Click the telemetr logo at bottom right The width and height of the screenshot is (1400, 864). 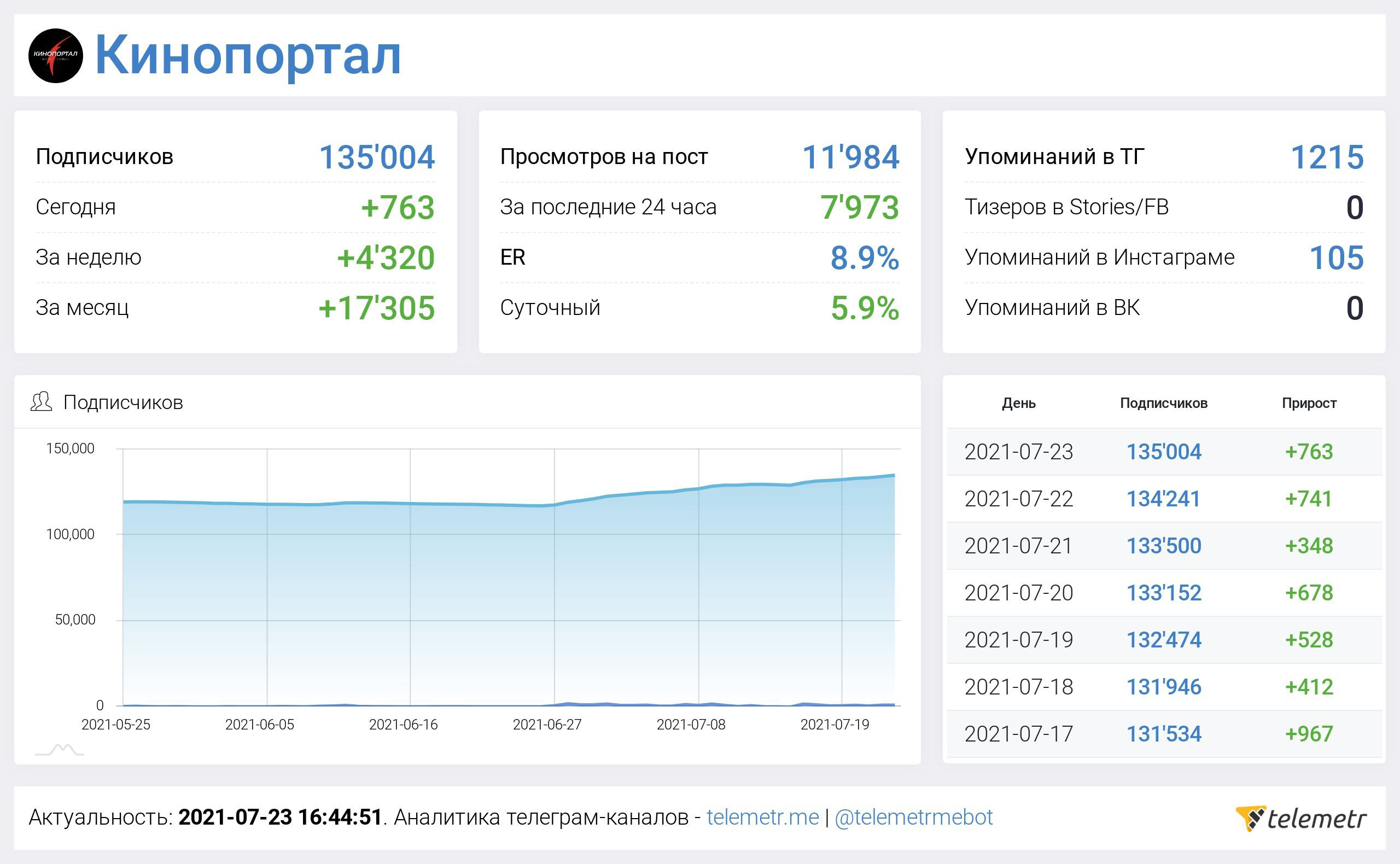(1300, 818)
